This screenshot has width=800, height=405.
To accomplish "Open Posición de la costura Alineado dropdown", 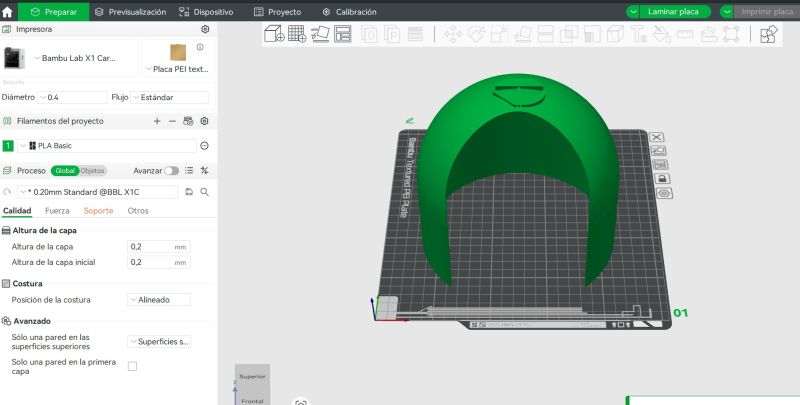I will [x=159, y=300].
